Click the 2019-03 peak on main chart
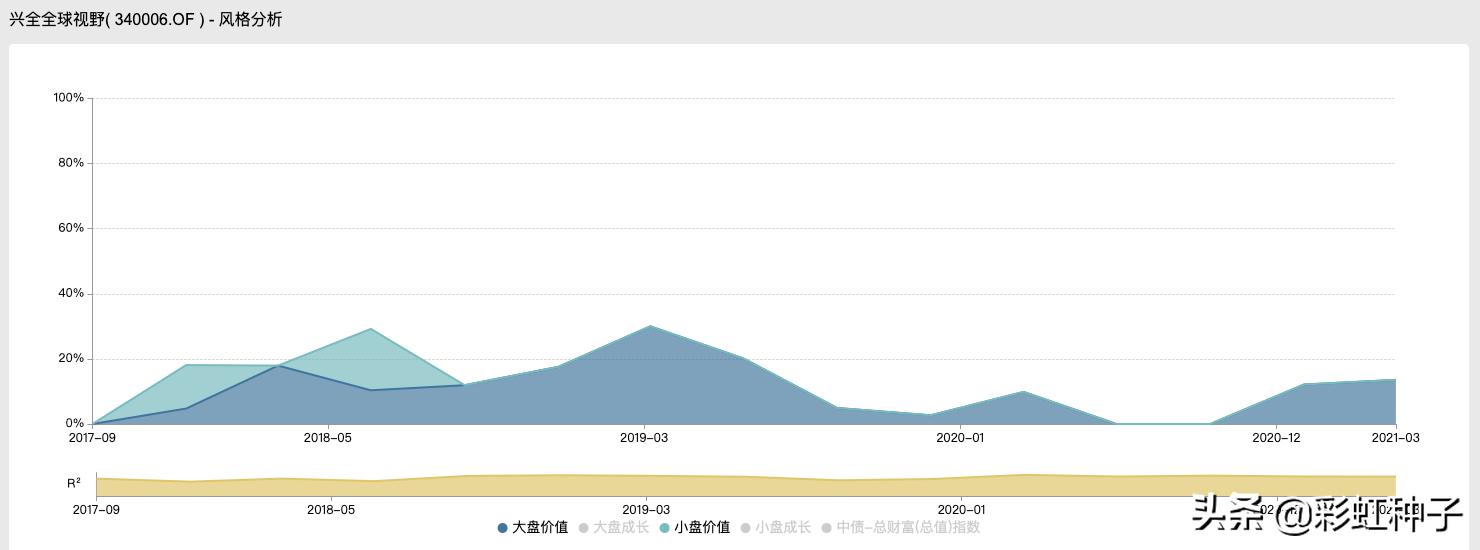 tap(650, 326)
